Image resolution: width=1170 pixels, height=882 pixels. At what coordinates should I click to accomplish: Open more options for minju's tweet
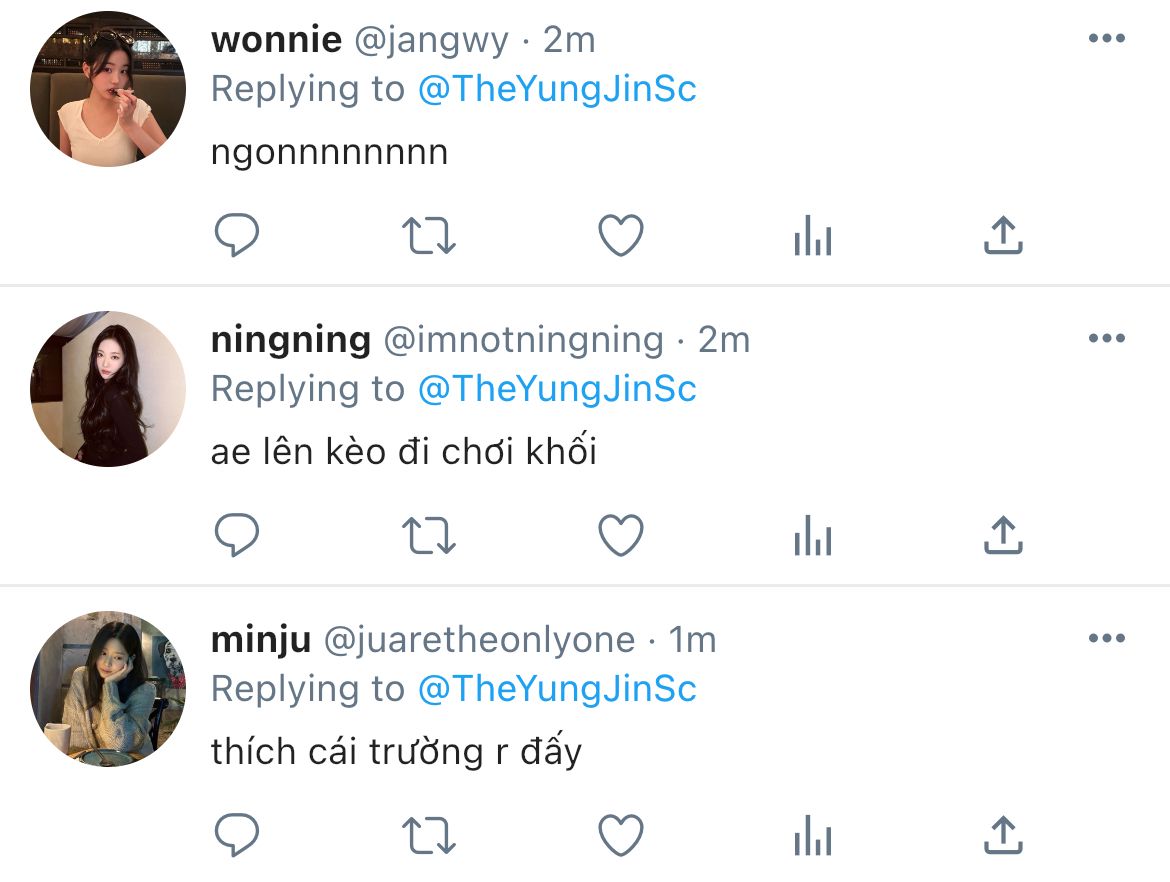point(1106,639)
